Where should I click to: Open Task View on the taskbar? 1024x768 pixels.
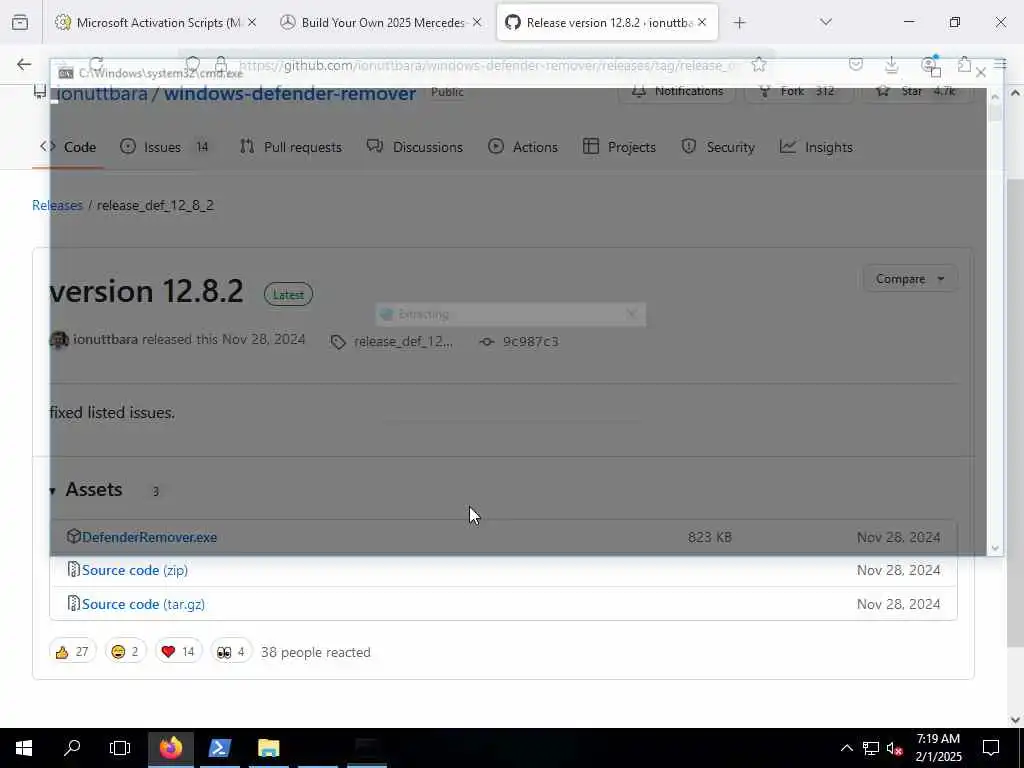(x=120, y=748)
